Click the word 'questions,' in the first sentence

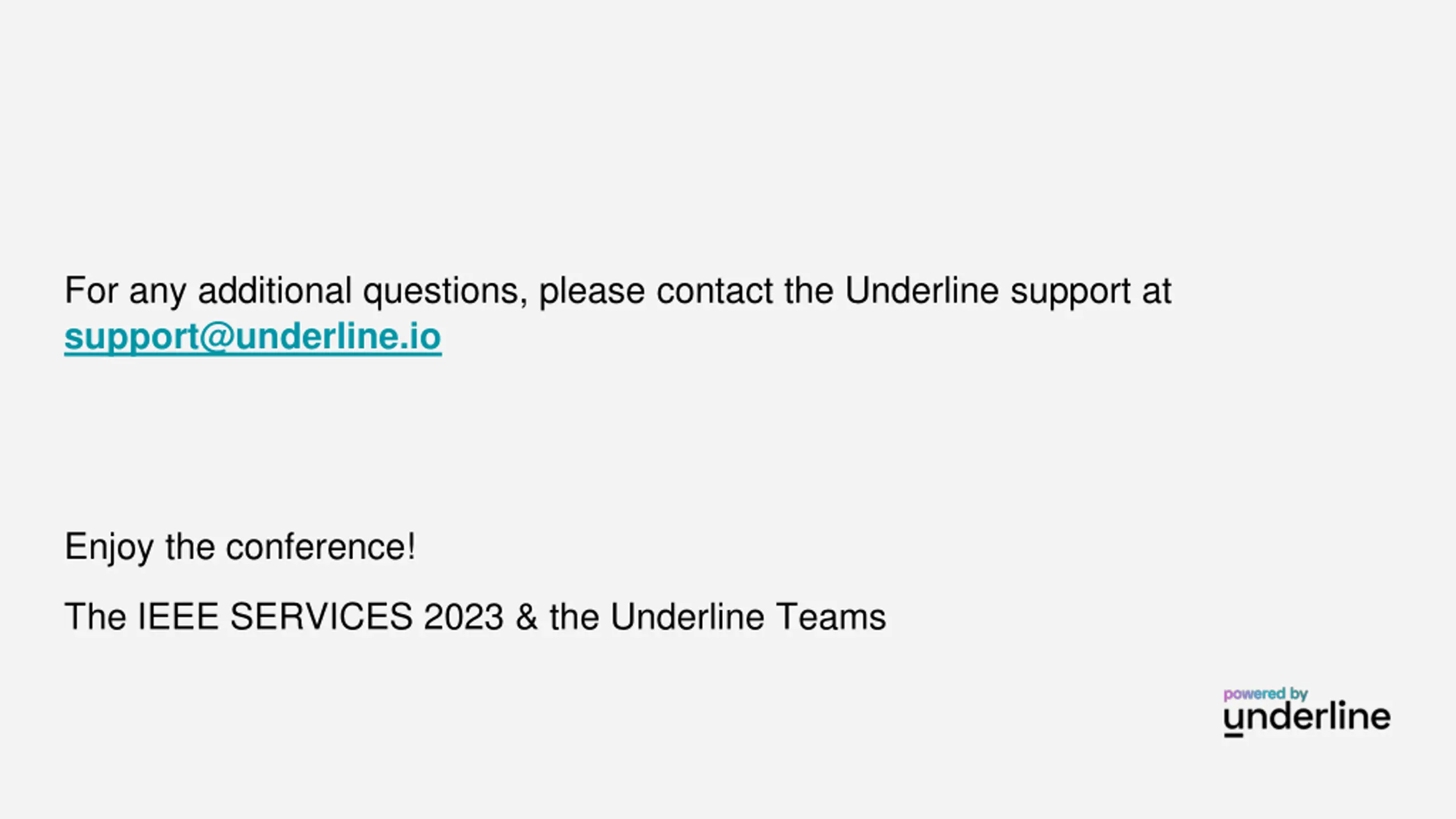click(x=445, y=292)
